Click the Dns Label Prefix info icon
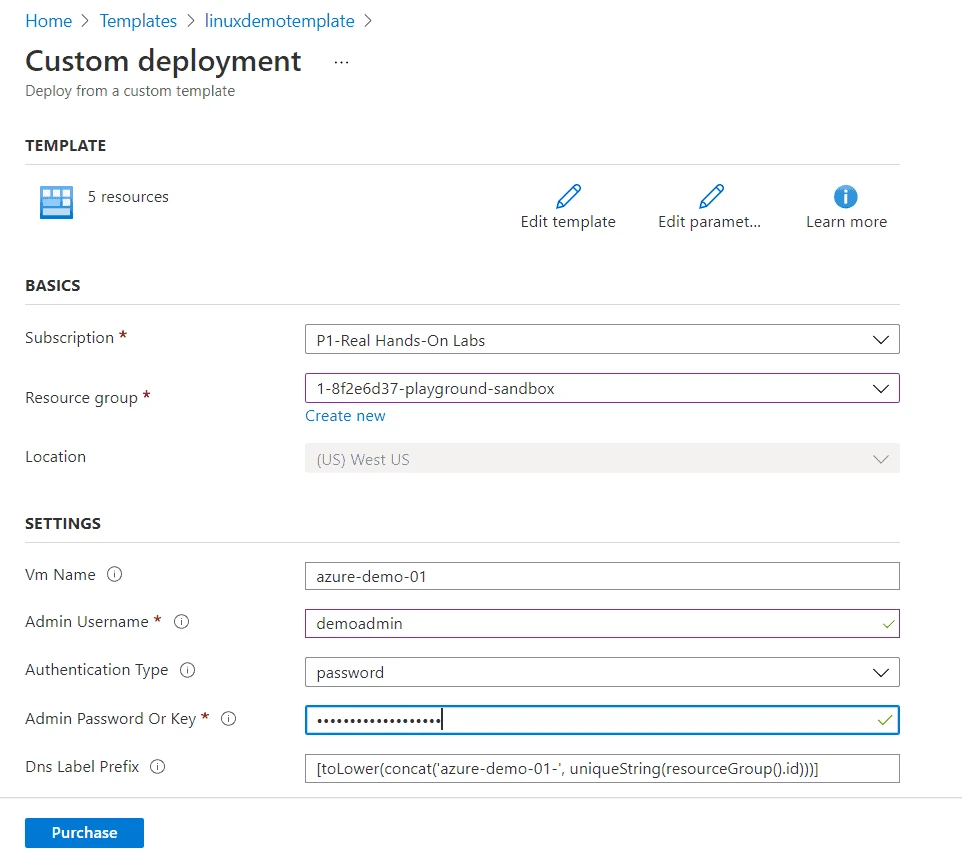 click(x=157, y=767)
